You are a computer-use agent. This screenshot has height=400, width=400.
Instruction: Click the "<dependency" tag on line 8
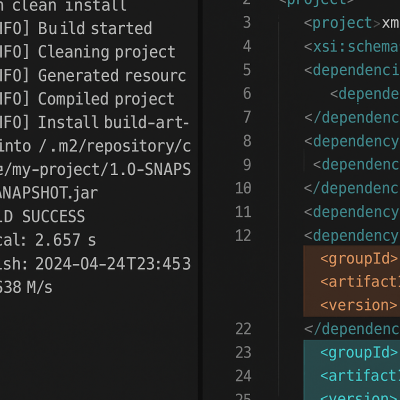352,141
